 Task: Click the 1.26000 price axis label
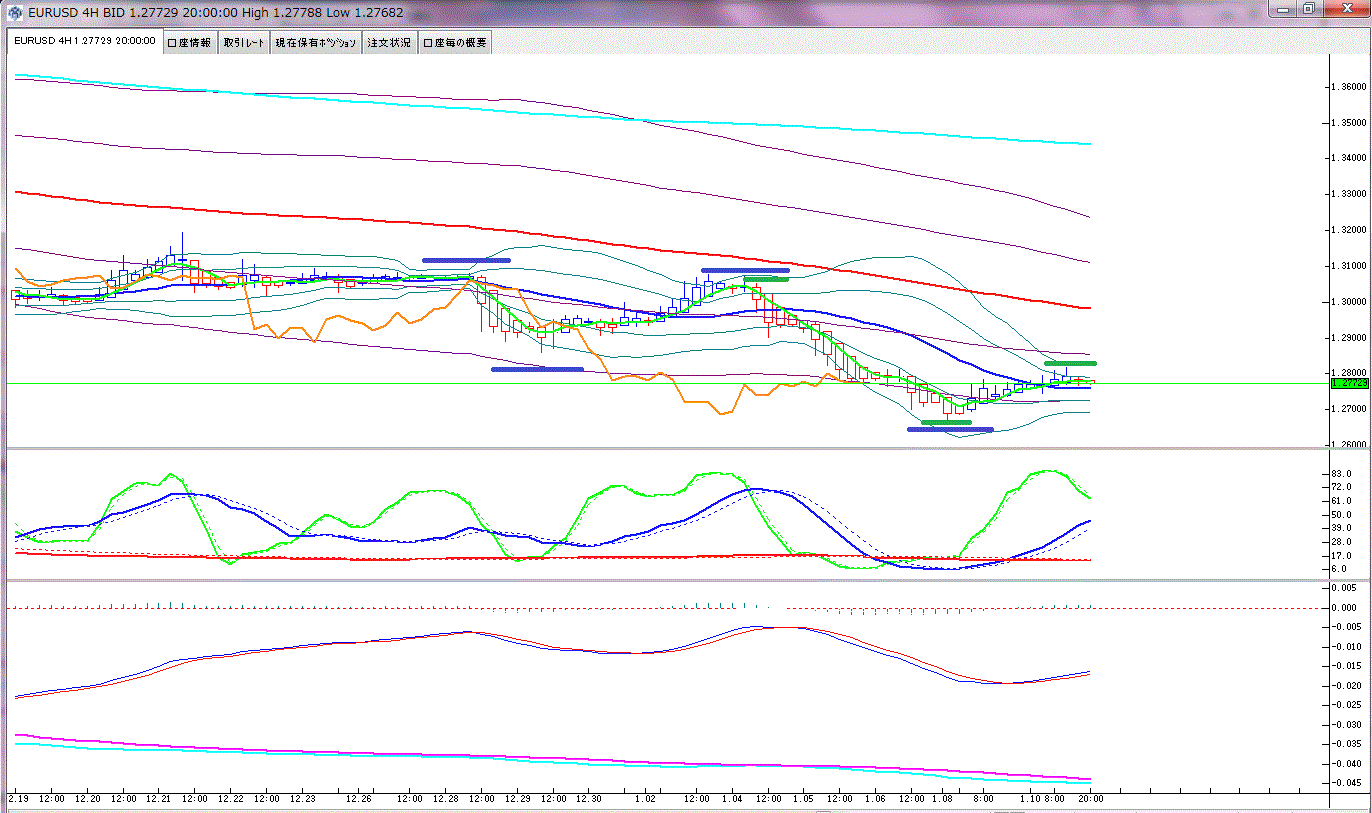1349,445
